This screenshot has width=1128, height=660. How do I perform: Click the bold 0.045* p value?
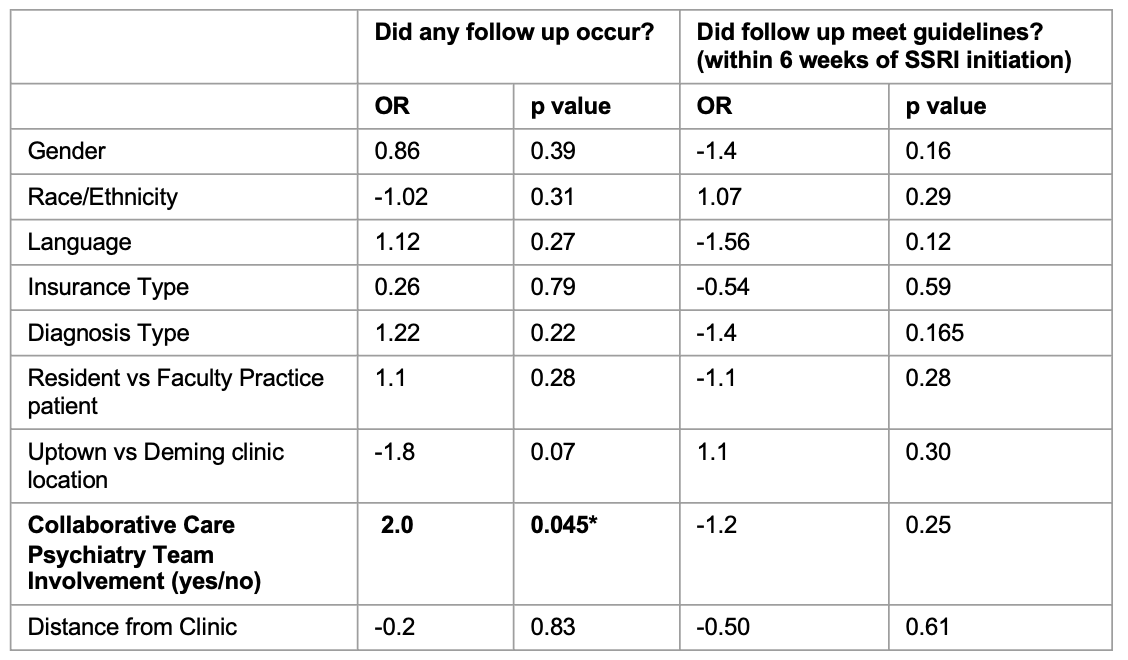tap(564, 525)
